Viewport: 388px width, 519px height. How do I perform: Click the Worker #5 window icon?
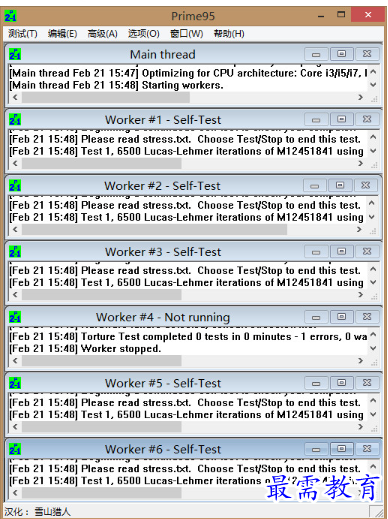pos(15,383)
